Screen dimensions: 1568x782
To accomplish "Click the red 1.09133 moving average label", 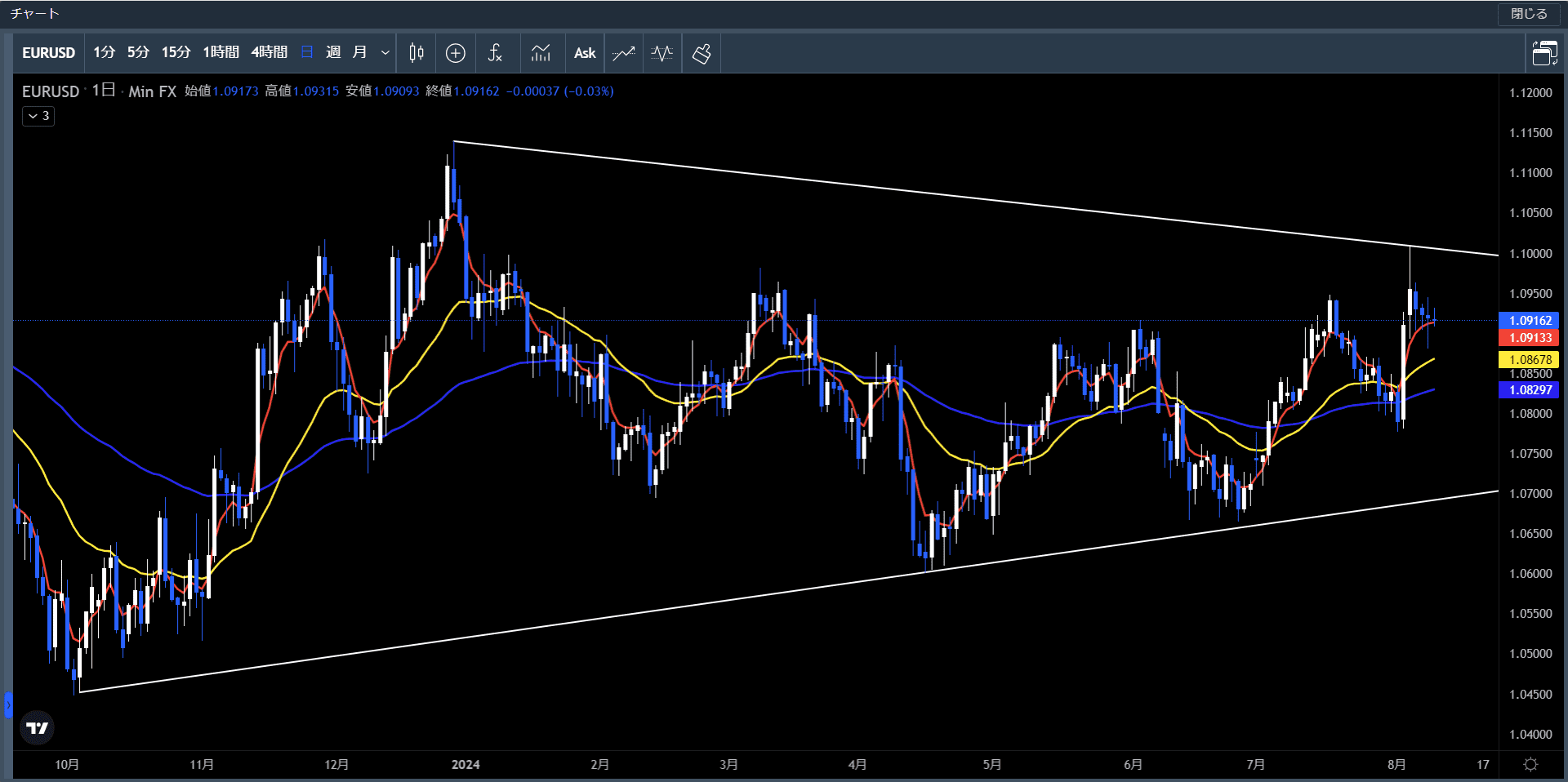I will [1530, 338].
